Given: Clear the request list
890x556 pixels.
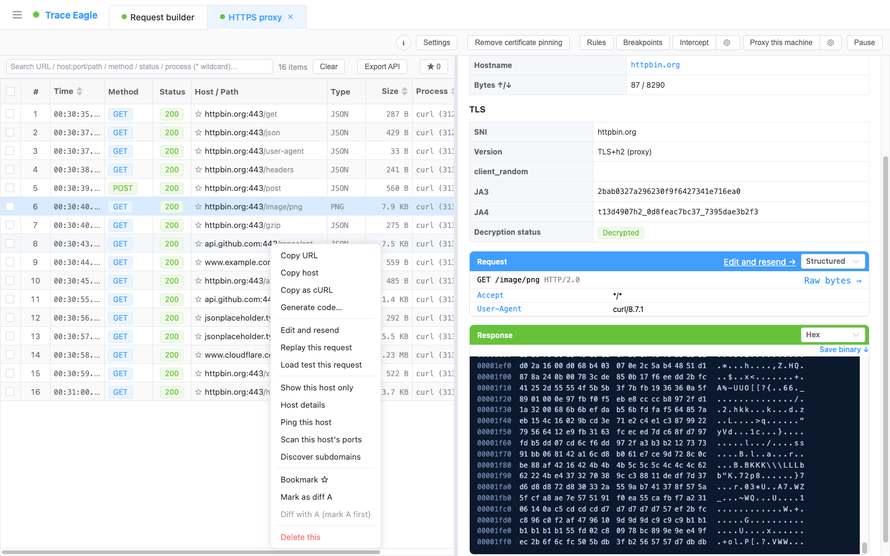Looking at the screenshot, I should (329, 66).
